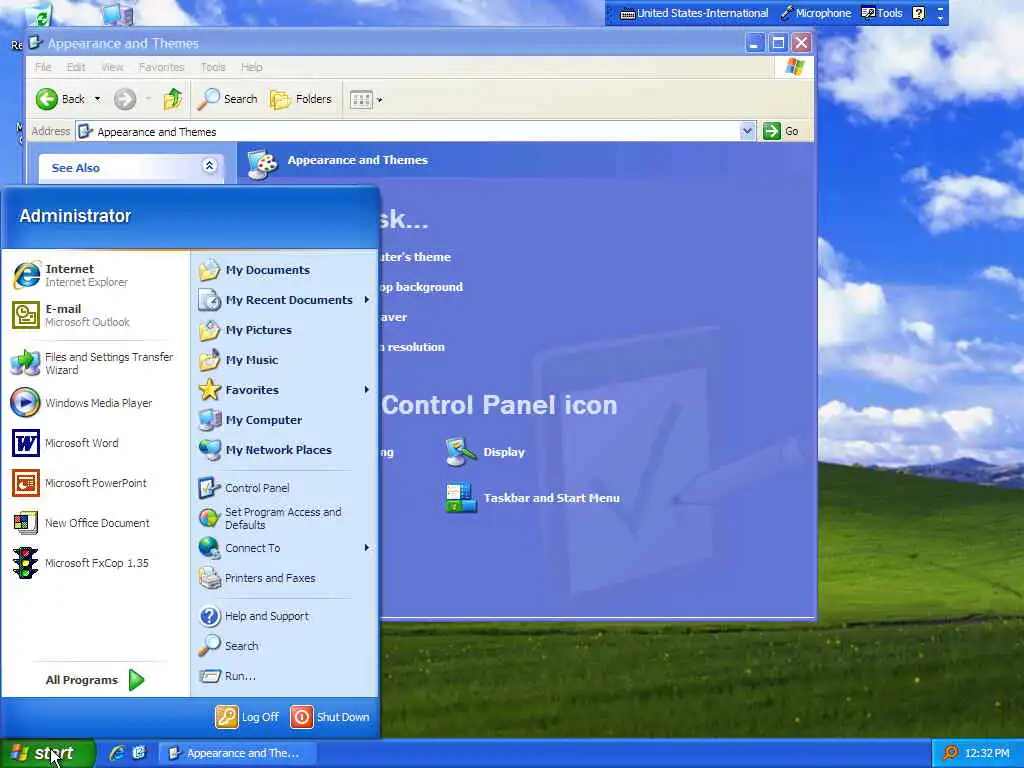Expand Favorites submenu in Start menu

click(x=366, y=390)
